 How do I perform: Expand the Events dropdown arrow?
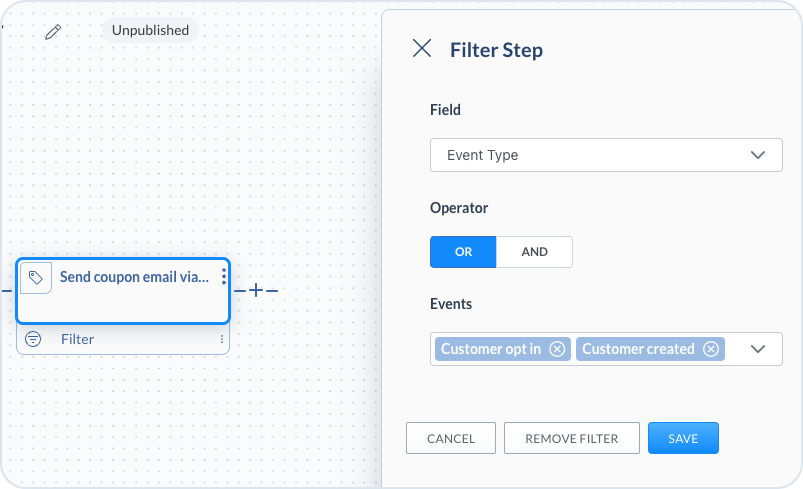click(x=758, y=349)
